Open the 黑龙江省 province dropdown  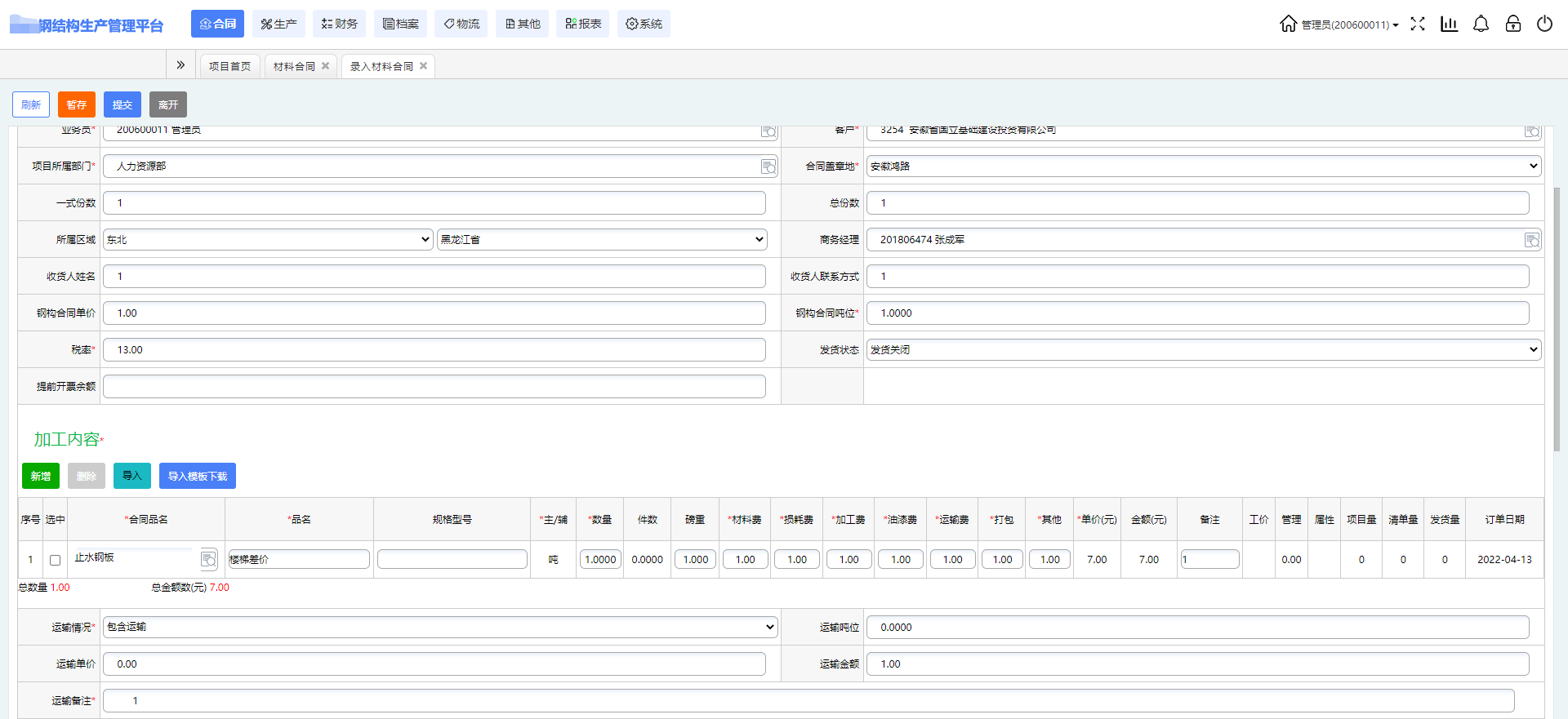coord(602,239)
